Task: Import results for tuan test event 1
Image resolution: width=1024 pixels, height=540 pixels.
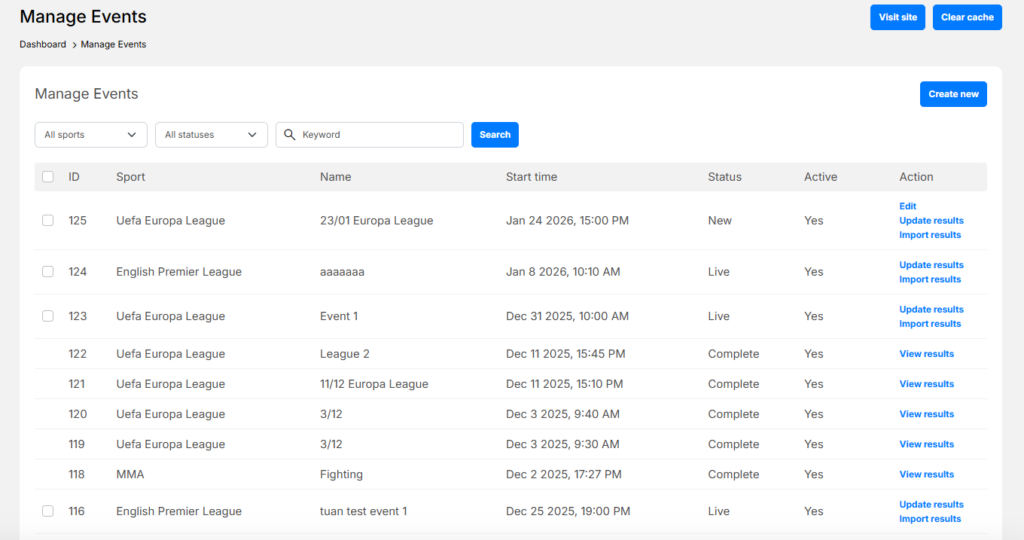Action: click(x=930, y=519)
